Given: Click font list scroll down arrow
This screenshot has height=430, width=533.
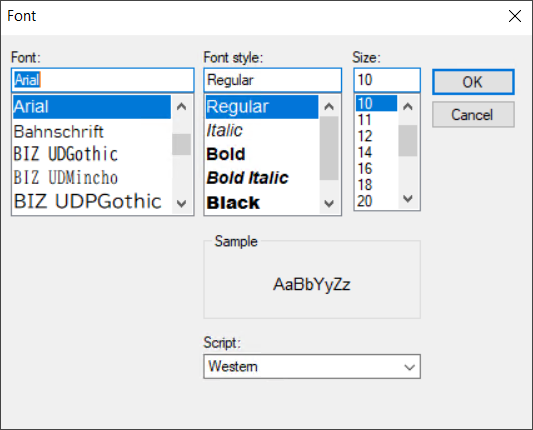Looking at the screenshot, I should click(x=182, y=203).
